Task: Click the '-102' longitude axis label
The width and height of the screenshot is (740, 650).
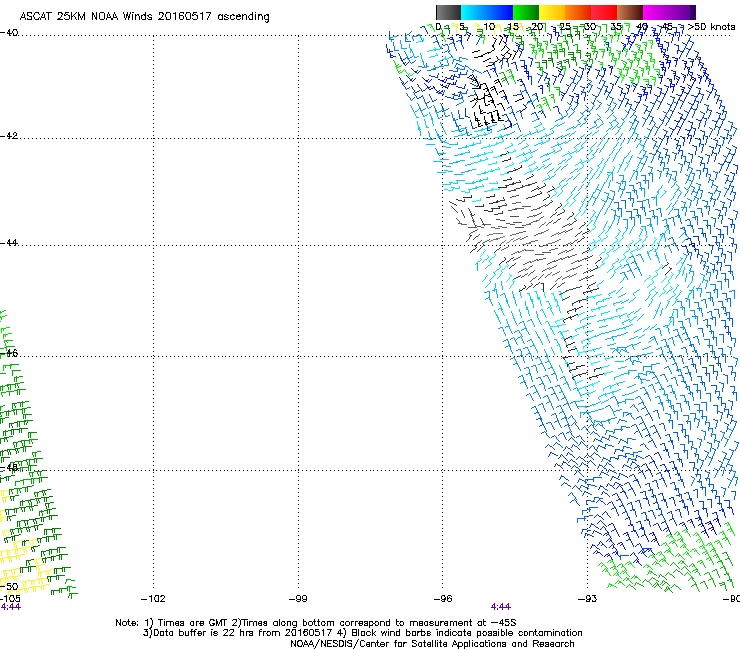Action: click(x=153, y=599)
